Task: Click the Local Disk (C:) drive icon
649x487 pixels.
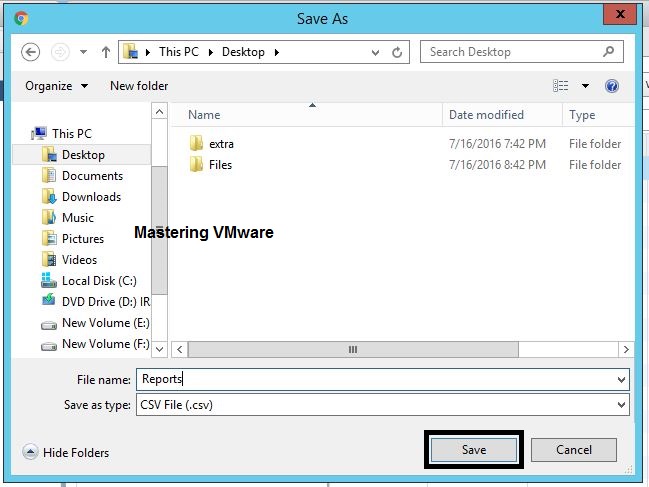Action: (48, 280)
